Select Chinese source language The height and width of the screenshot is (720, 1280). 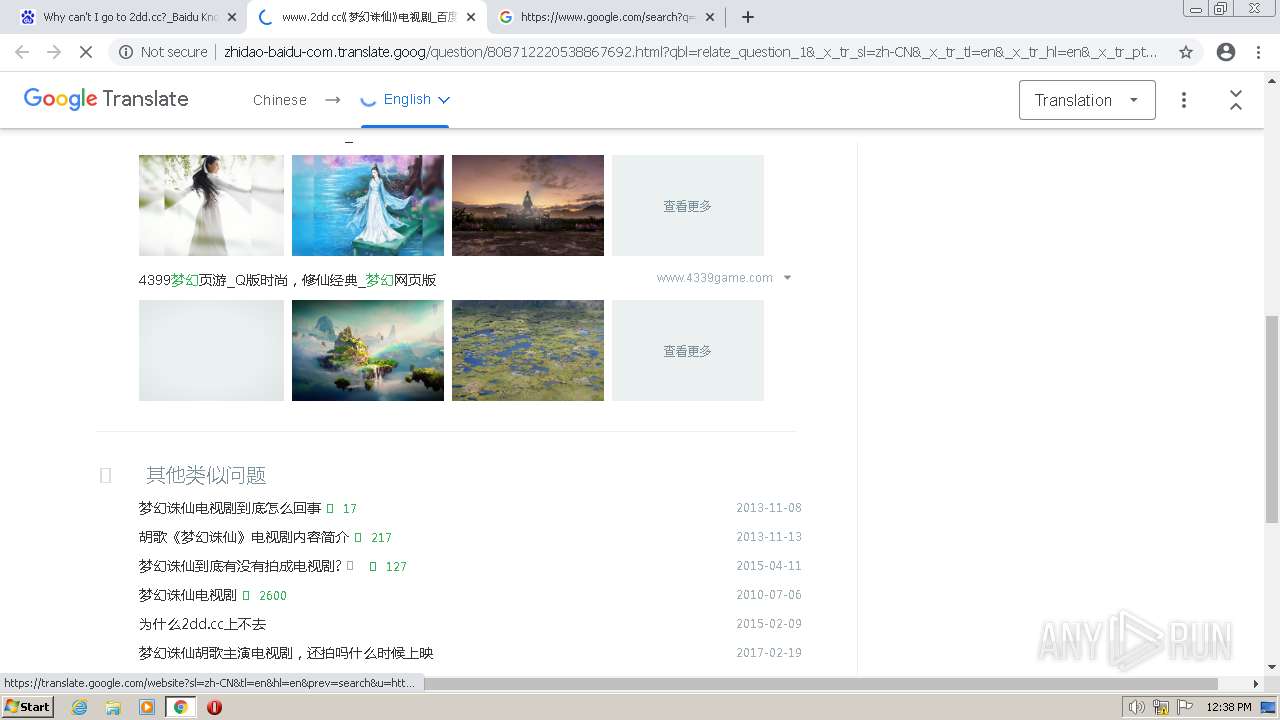pyautogui.click(x=280, y=100)
